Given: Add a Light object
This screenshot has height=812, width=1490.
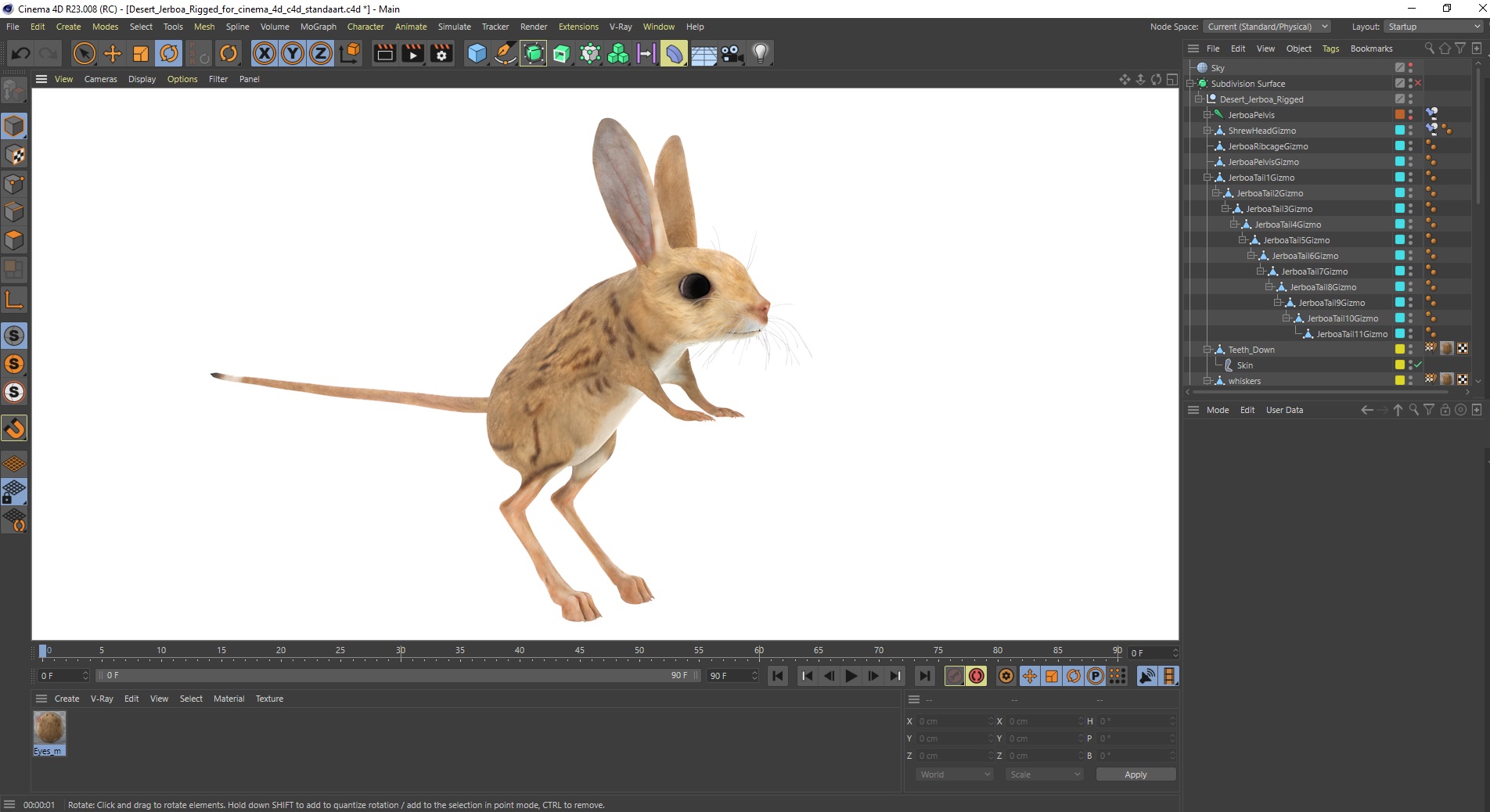Looking at the screenshot, I should [761, 53].
